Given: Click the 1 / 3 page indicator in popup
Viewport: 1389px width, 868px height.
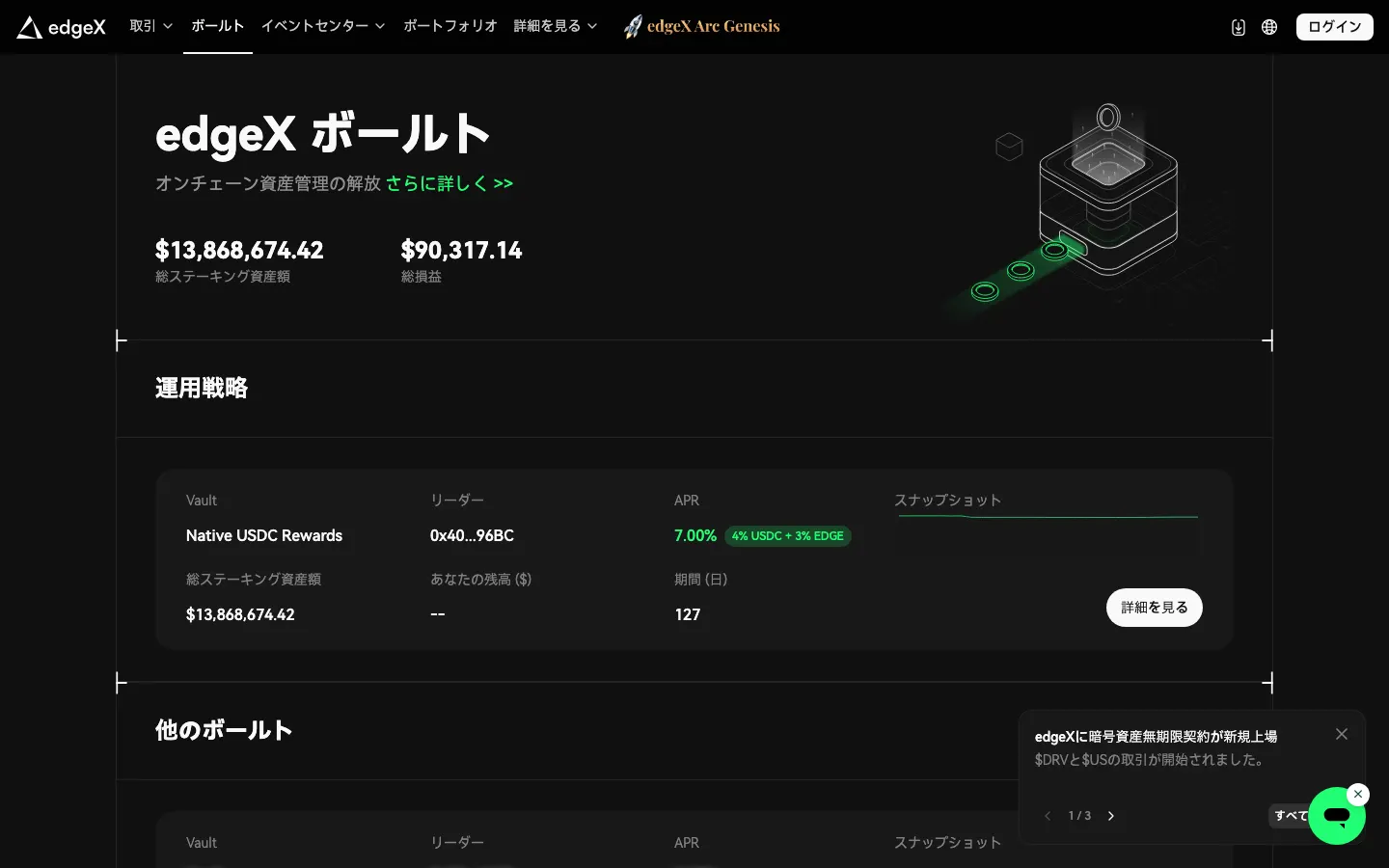Looking at the screenshot, I should [x=1079, y=816].
